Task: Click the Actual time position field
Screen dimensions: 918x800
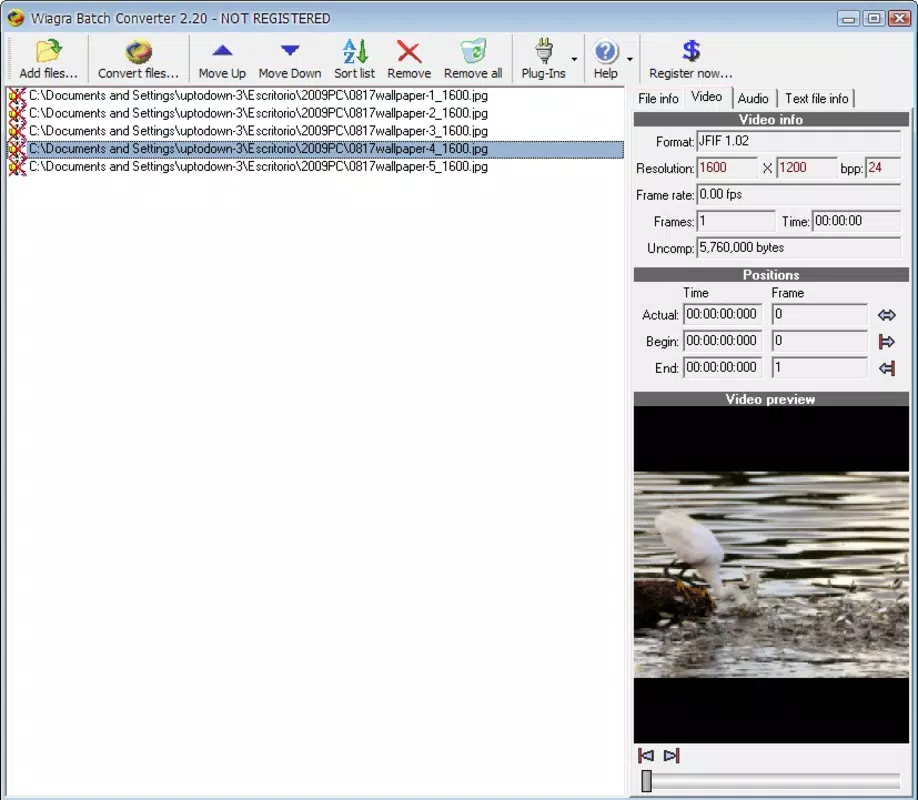Action: (x=722, y=314)
